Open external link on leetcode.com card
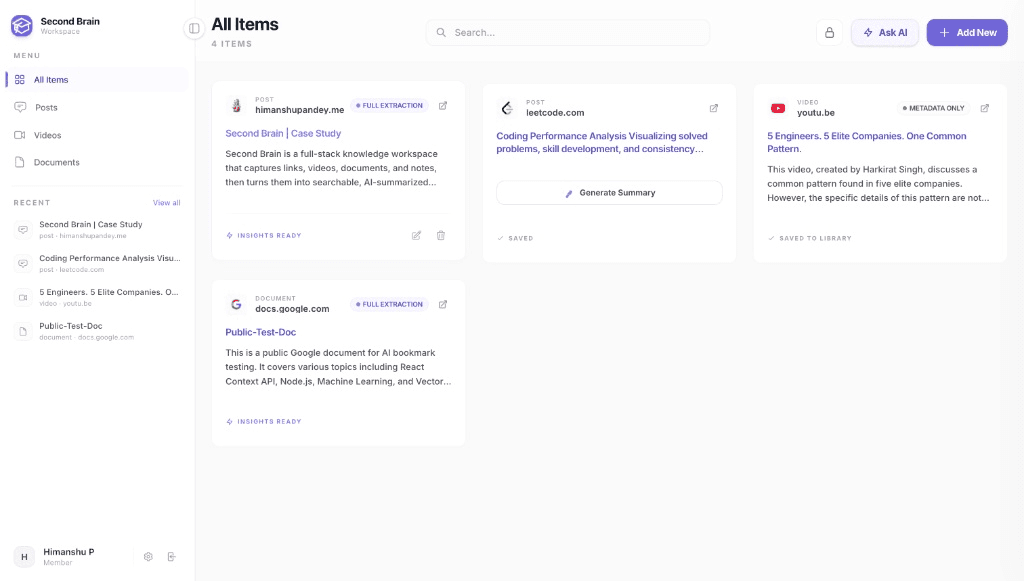Viewport: 1024px width, 581px height. click(714, 108)
